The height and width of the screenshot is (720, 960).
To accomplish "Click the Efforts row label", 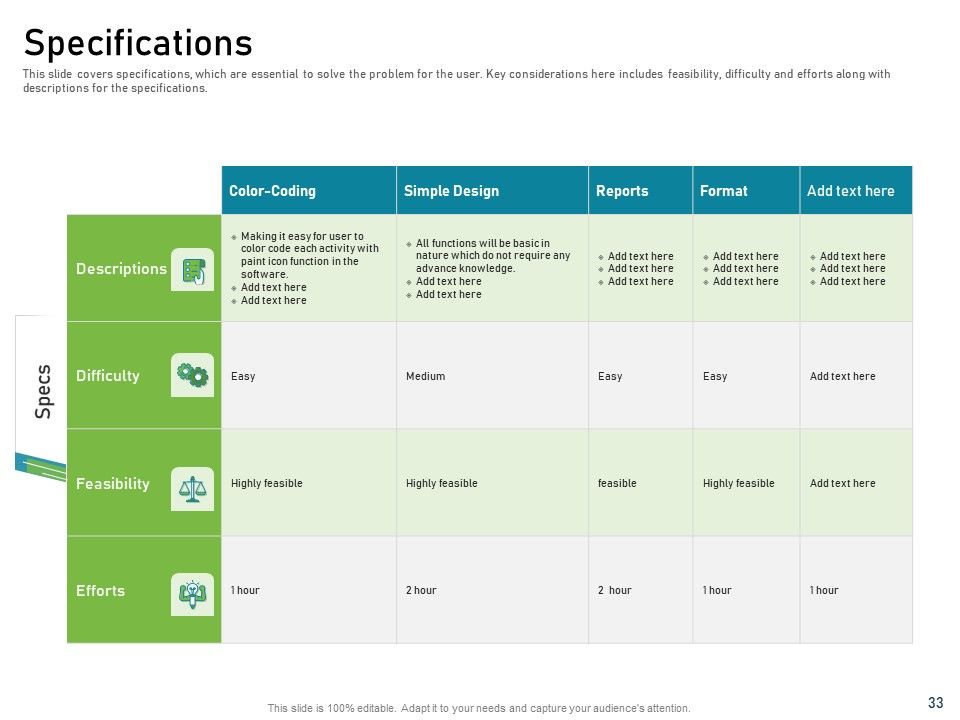I will (100, 591).
